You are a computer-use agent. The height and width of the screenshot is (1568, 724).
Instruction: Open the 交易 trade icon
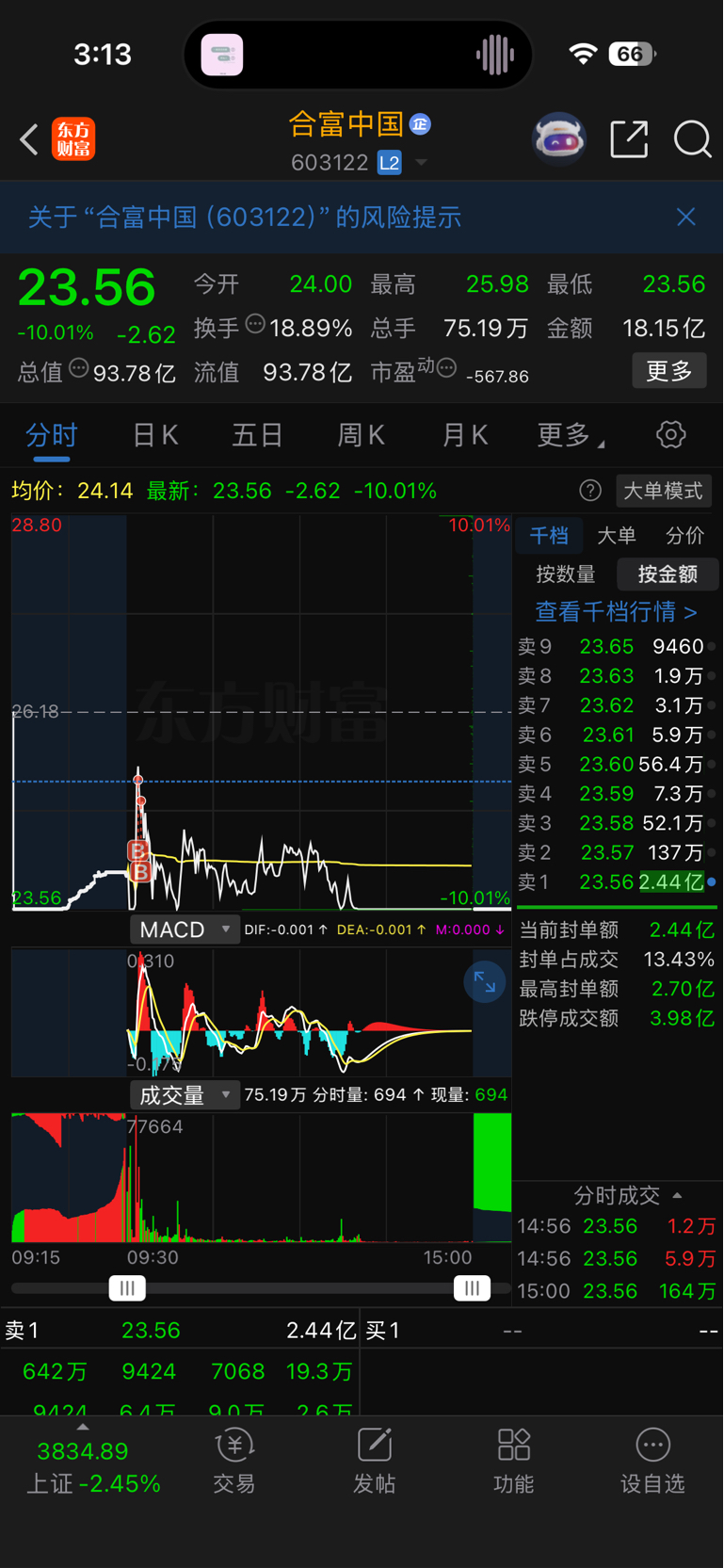point(234,1461)
